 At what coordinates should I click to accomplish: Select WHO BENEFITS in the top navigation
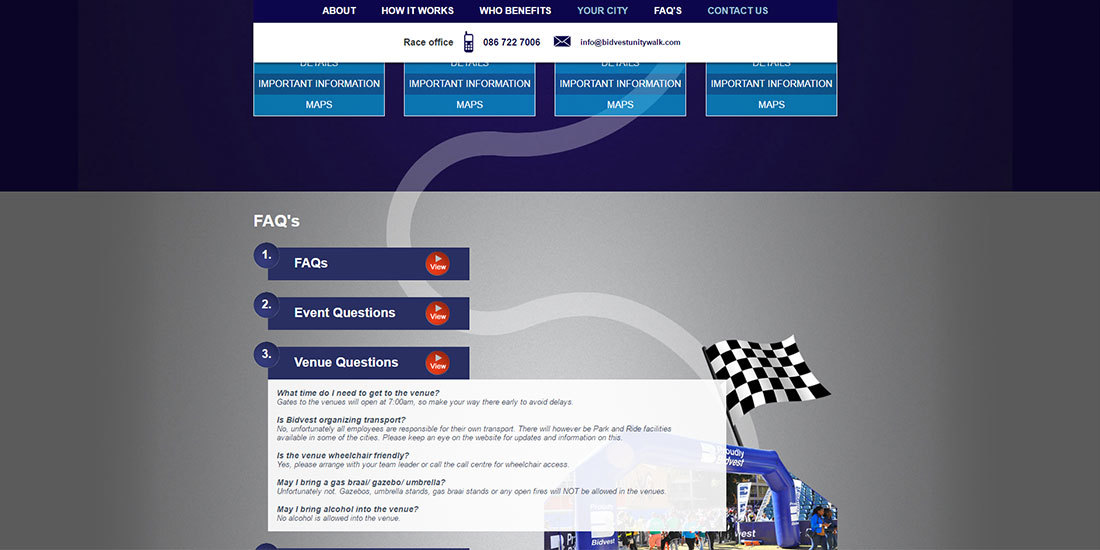point(515,11)
